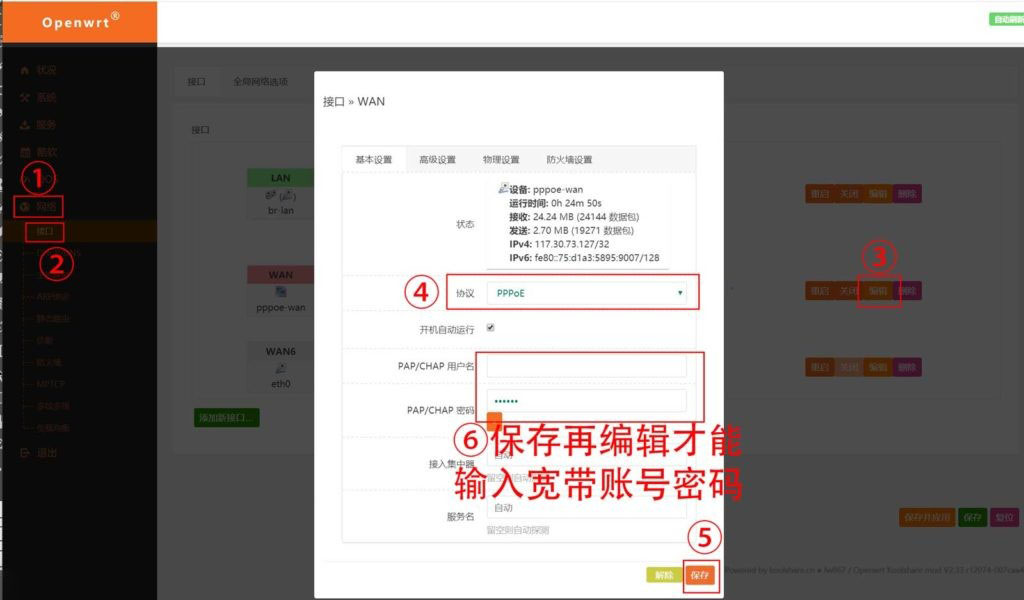Click the yellow 解除 button in dialog

(x=664, y=575)
